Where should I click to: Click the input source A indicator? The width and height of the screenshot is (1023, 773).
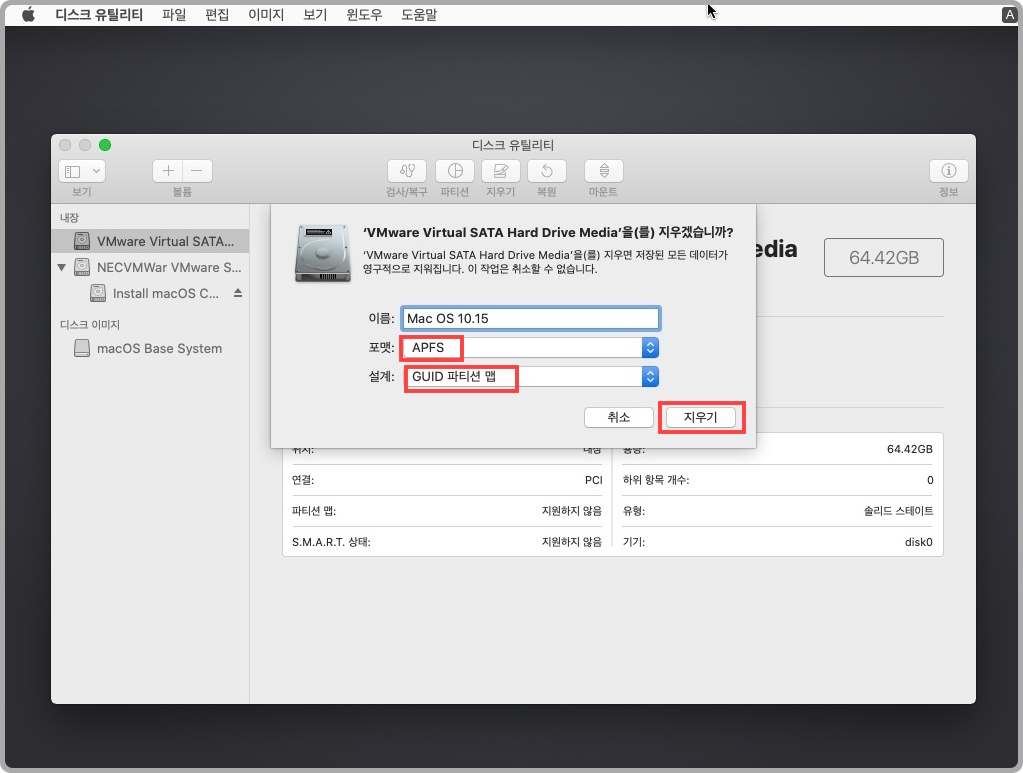pyautogui.click(x=1009, y=14)
